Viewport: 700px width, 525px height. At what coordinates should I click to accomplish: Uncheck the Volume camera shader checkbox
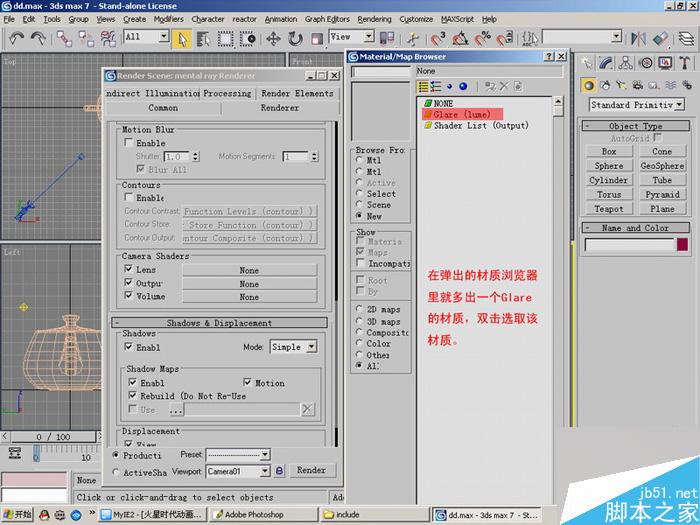[129, 295]
